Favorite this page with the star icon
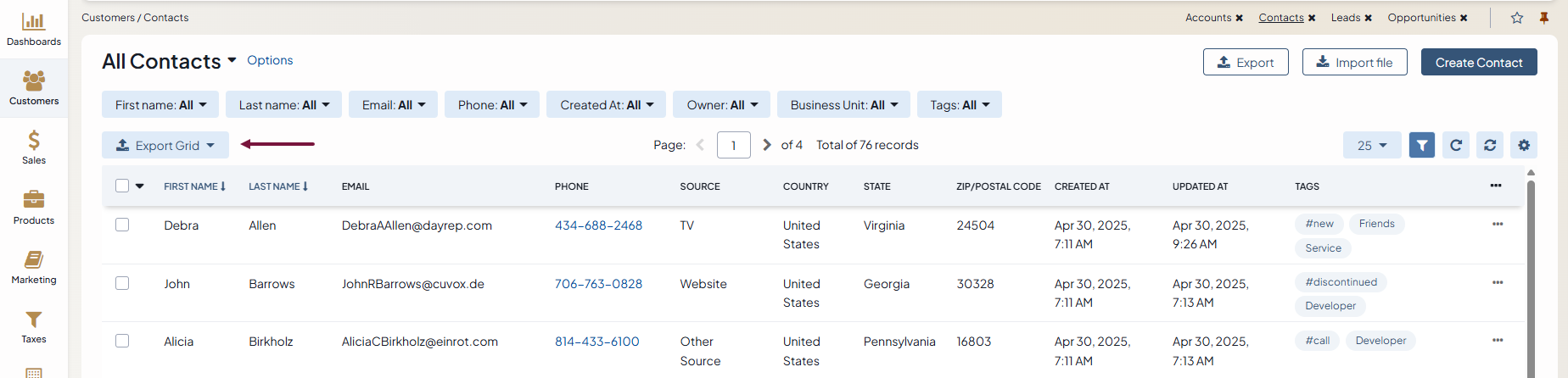The height and width of the screenshot is (378, 1568). coord(1517,18)
